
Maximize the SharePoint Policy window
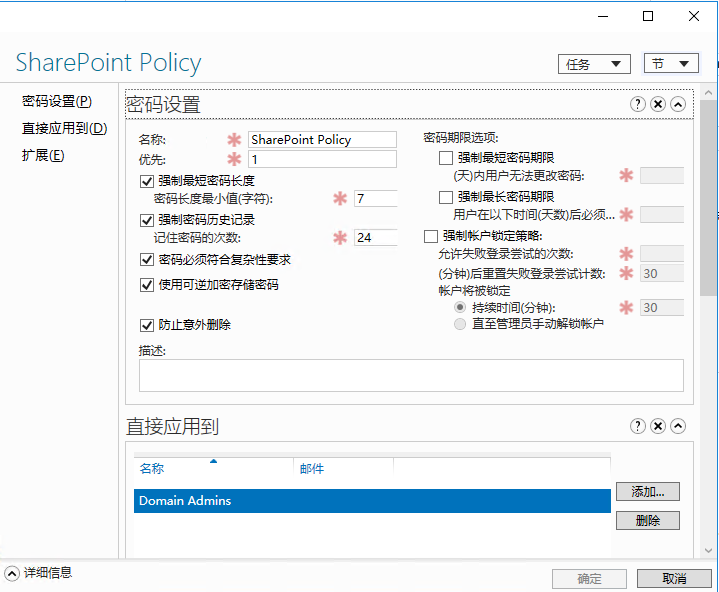(647, 17)
